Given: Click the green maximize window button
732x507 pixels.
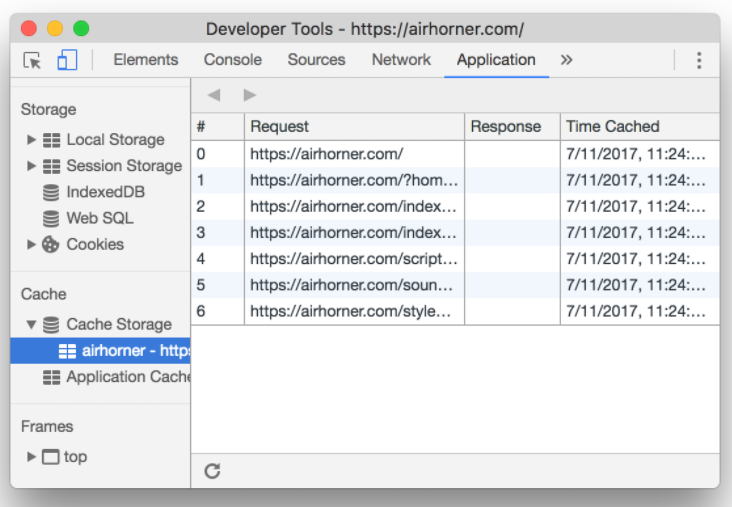Looking at the screenshot, I should click(81, 28).
